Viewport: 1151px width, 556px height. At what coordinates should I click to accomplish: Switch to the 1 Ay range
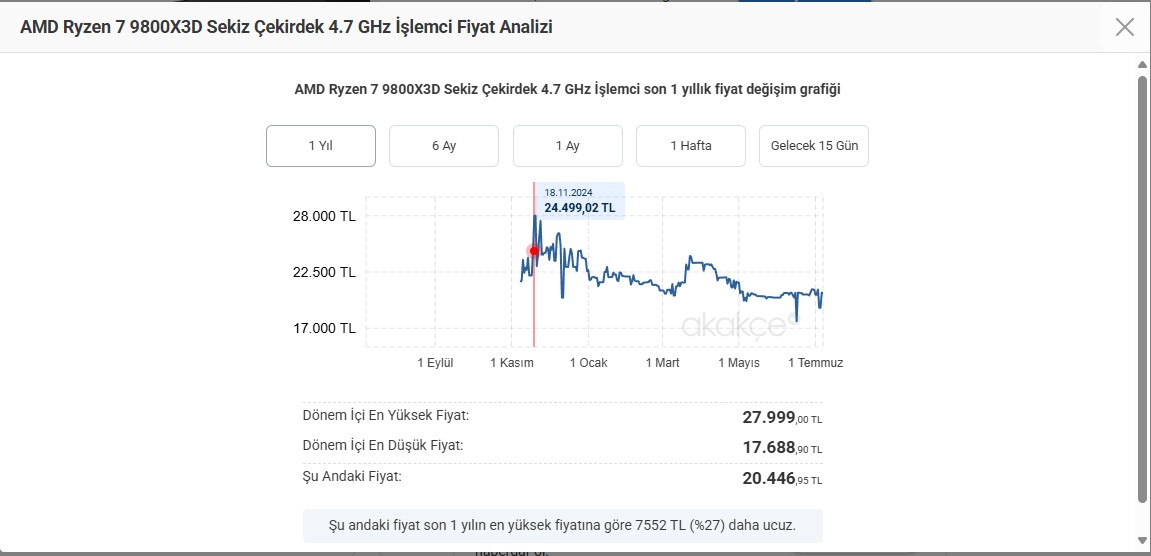pyautogui.click(x=567, y=146)
